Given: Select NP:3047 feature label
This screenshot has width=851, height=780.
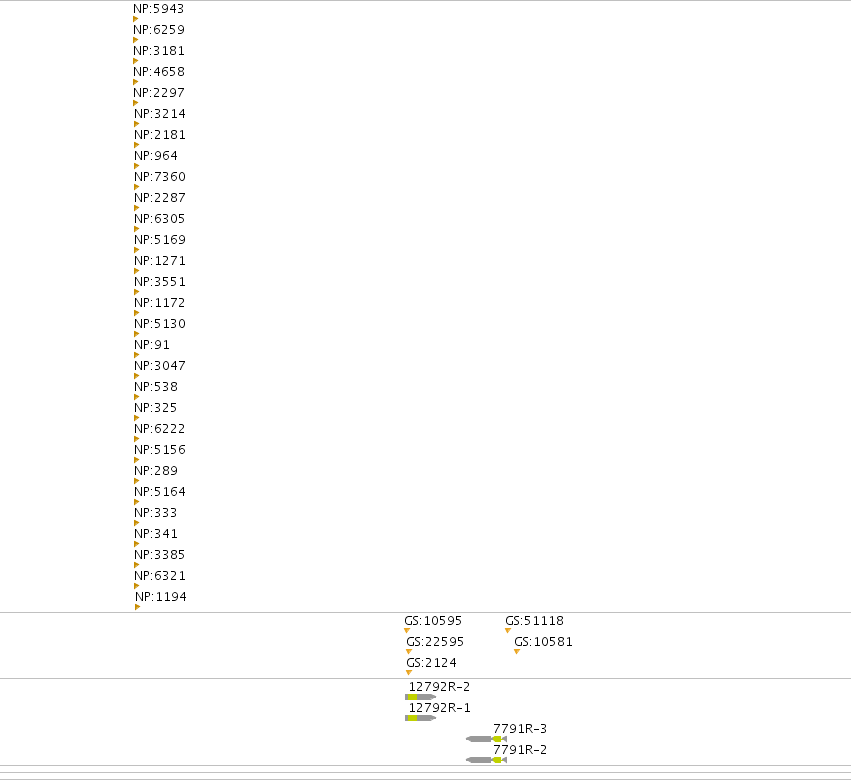Looking at the screenshot, I should tap(160, 366).
